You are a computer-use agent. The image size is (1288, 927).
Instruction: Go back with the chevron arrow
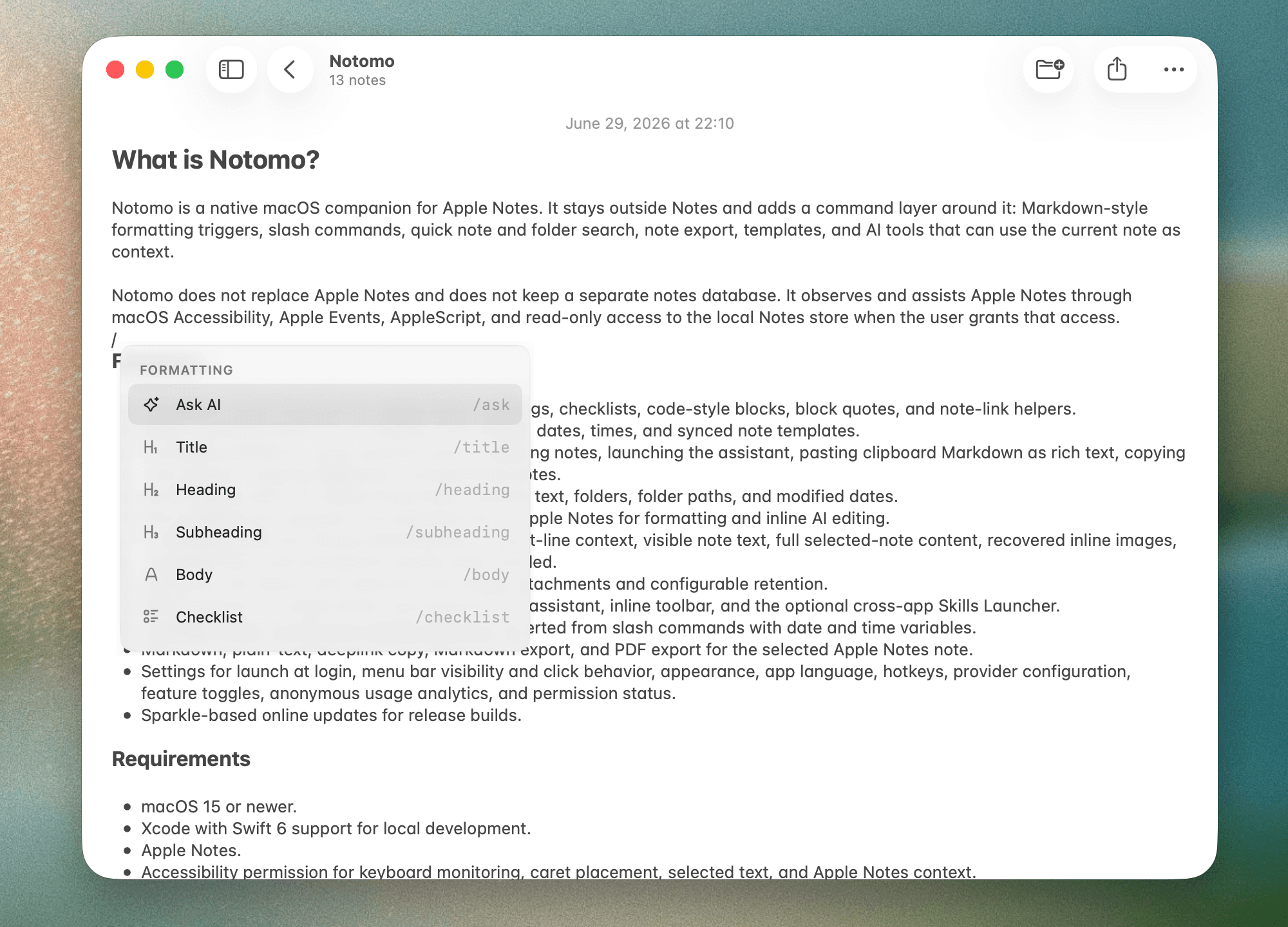pyautogui.click(x=290, y=70)
